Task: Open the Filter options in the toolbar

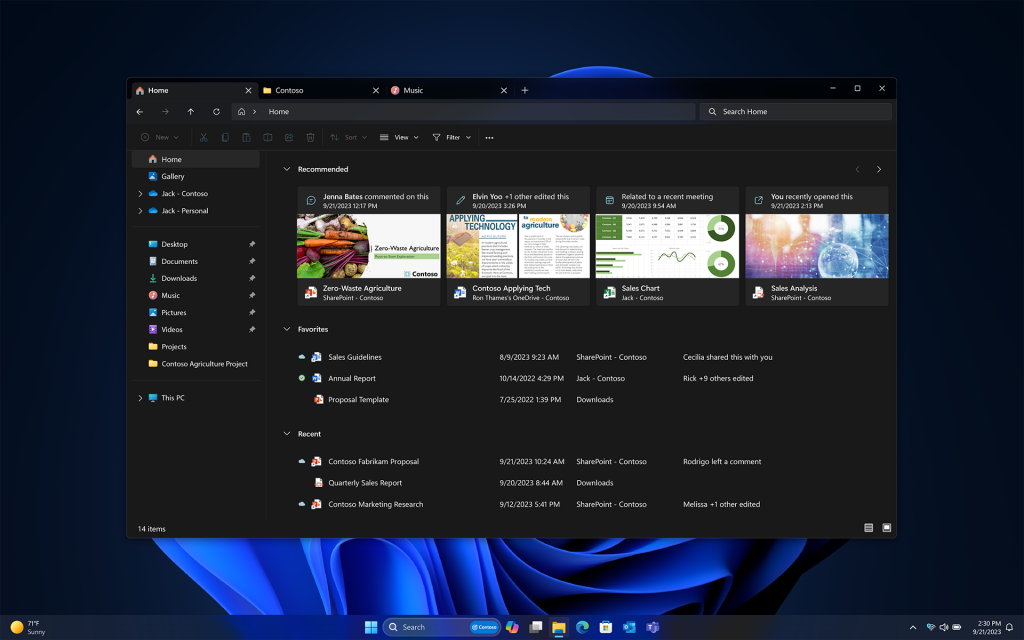Action: coord(452,137)
